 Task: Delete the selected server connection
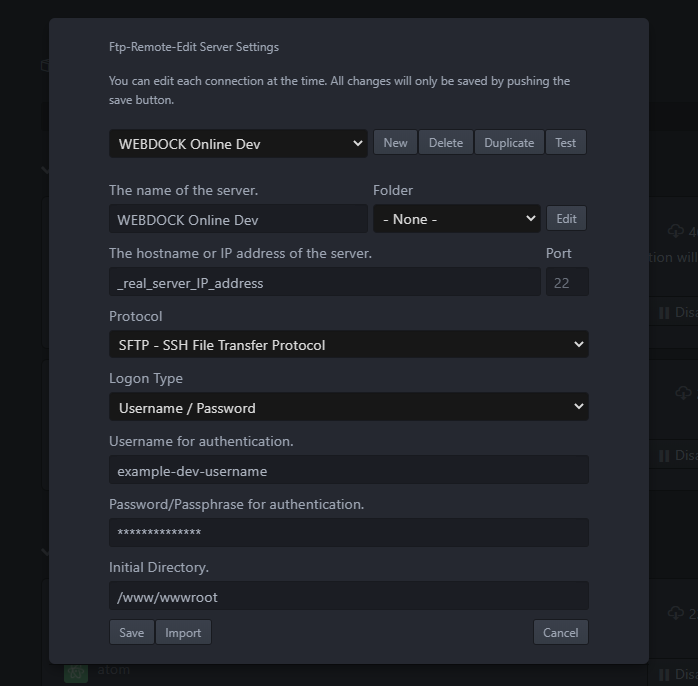point(445,142)
